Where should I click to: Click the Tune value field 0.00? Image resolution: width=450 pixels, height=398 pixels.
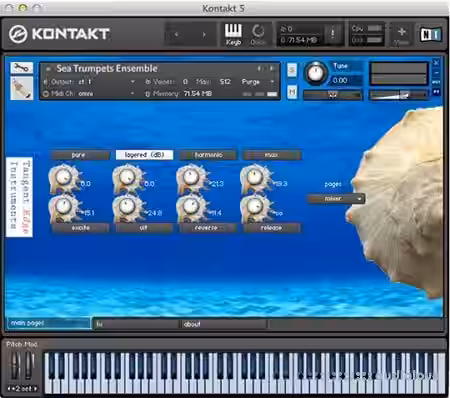[x=340, y=80]
